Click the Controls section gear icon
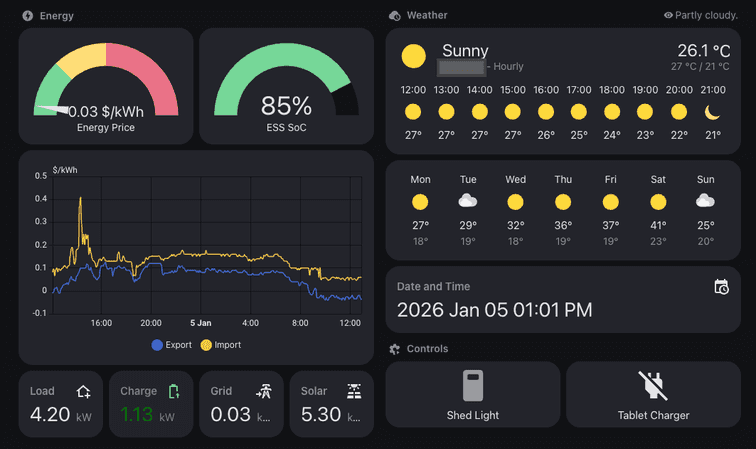The width and height of the screenshot is (756, 449). [x=394, y=349]
